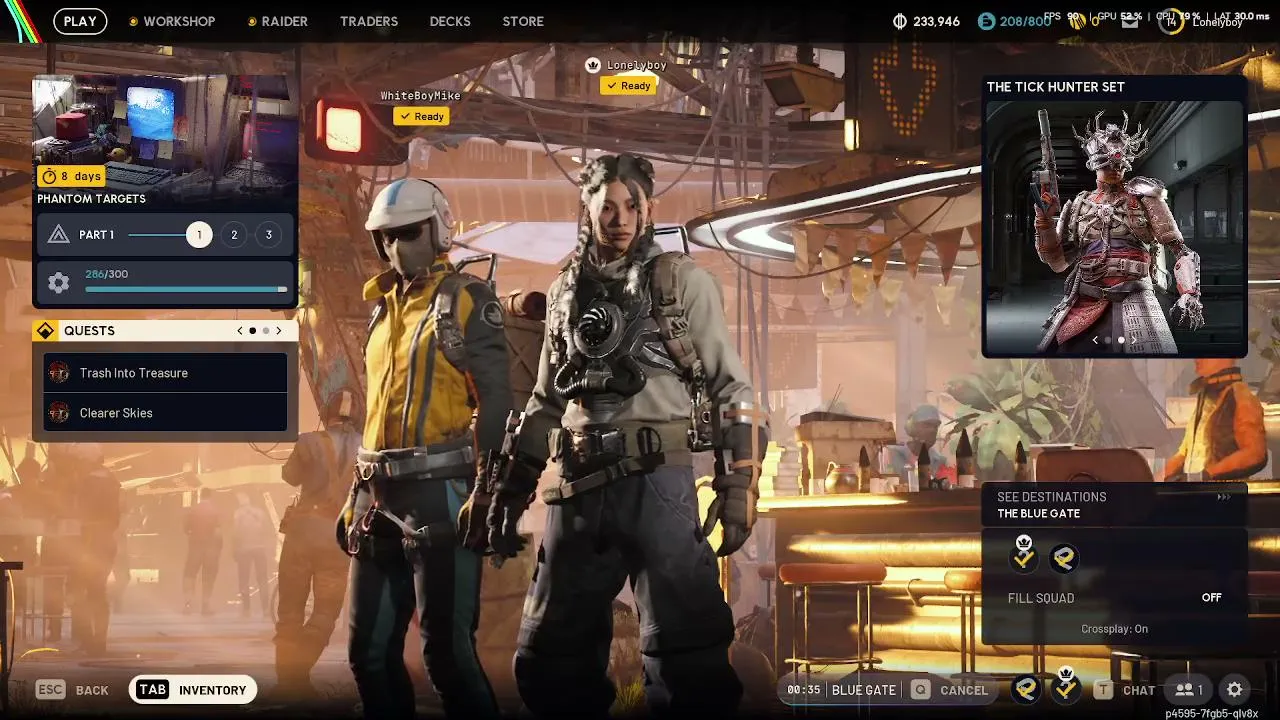Click the Lonelyboy username in top bar
Image resolution: width=1280 pixels, height=720 pixels.
click(1218, 22)
